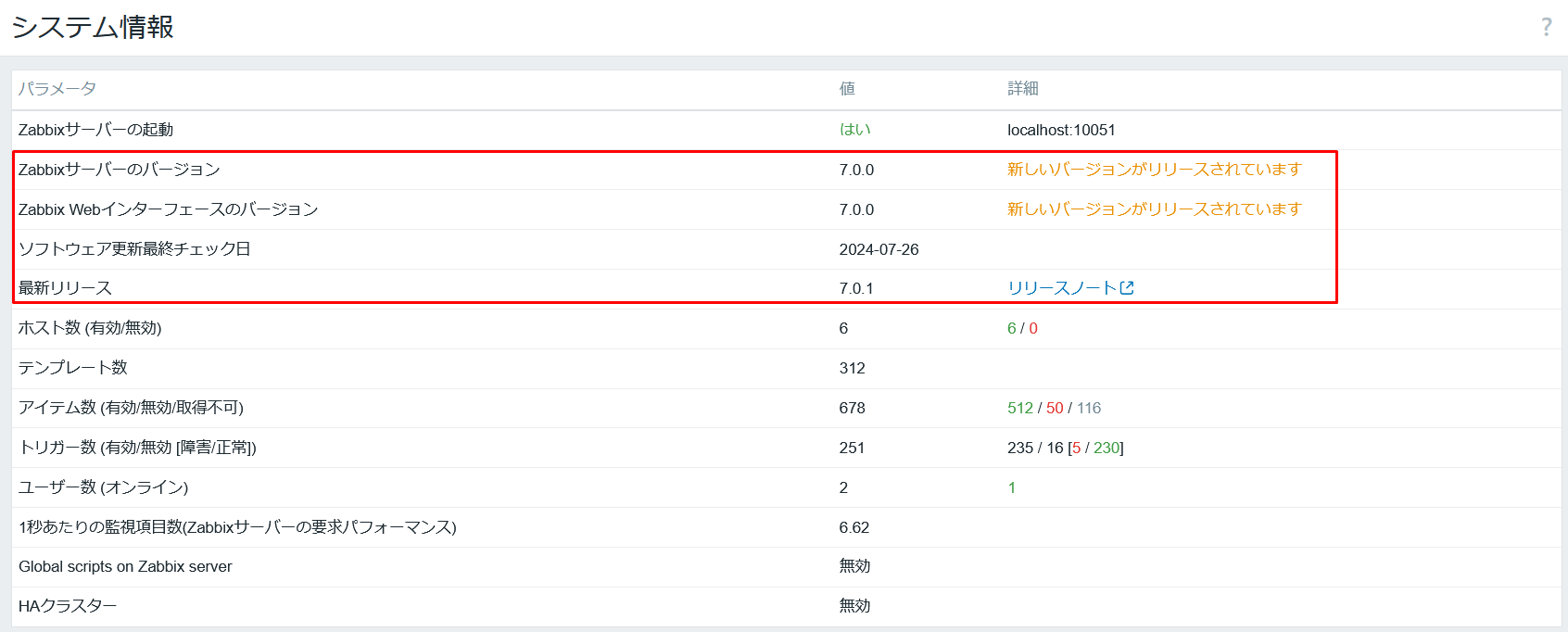Screen dimensions: 1568x632
Task: Click the red 50 disabled items count
Action: (x=1055, y=408)
